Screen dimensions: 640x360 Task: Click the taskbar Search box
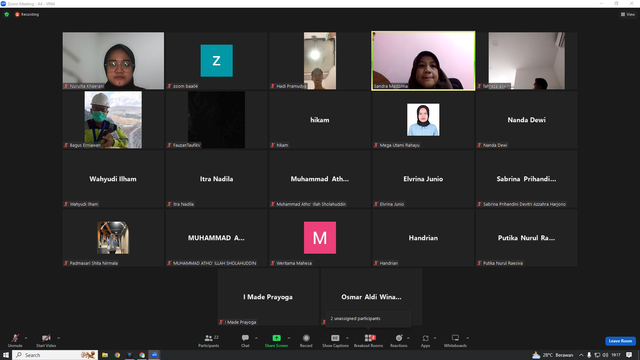pos(55,355)
